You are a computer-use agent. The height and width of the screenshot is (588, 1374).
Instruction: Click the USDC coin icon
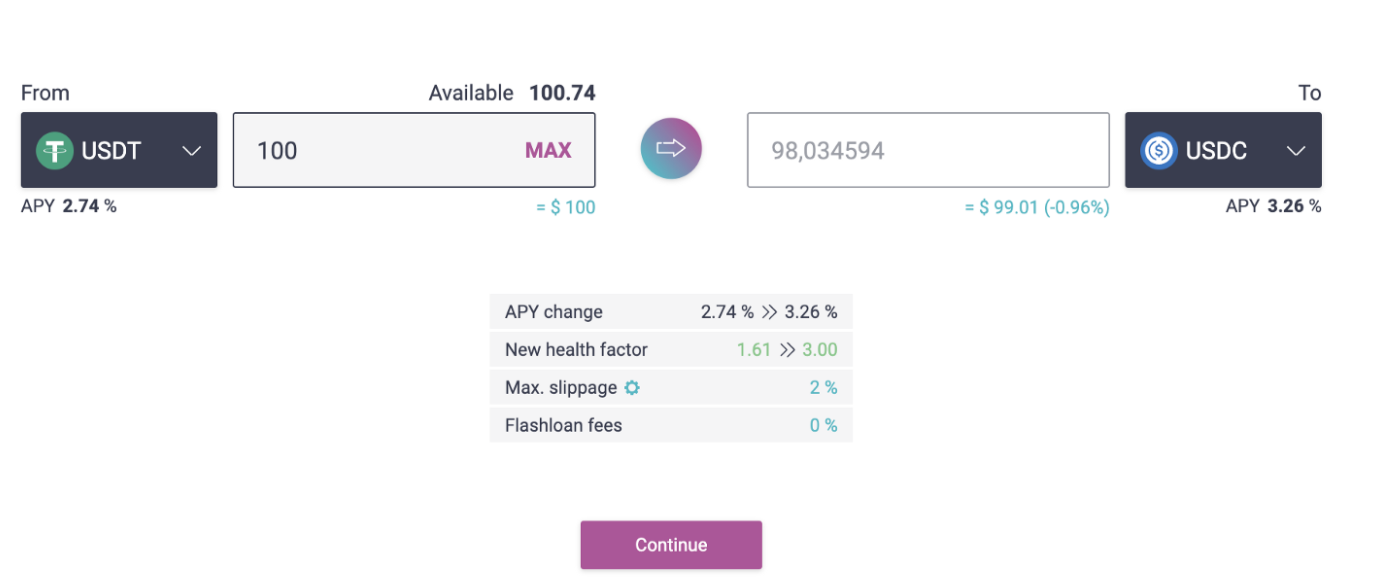pos(1159,151)
